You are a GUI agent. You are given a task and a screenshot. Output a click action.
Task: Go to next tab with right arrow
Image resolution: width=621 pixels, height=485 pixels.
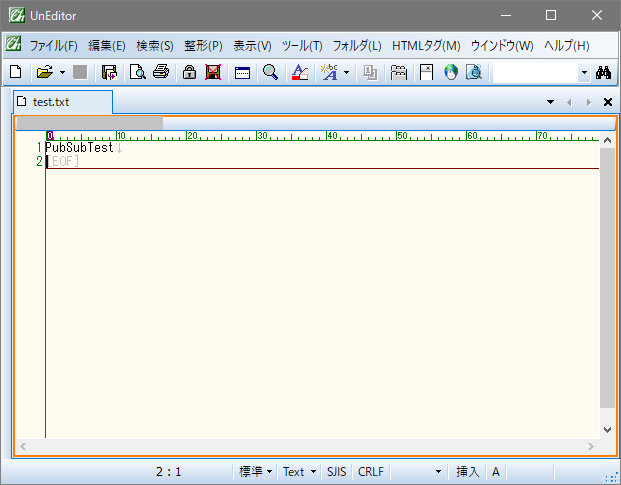[589, 103]
